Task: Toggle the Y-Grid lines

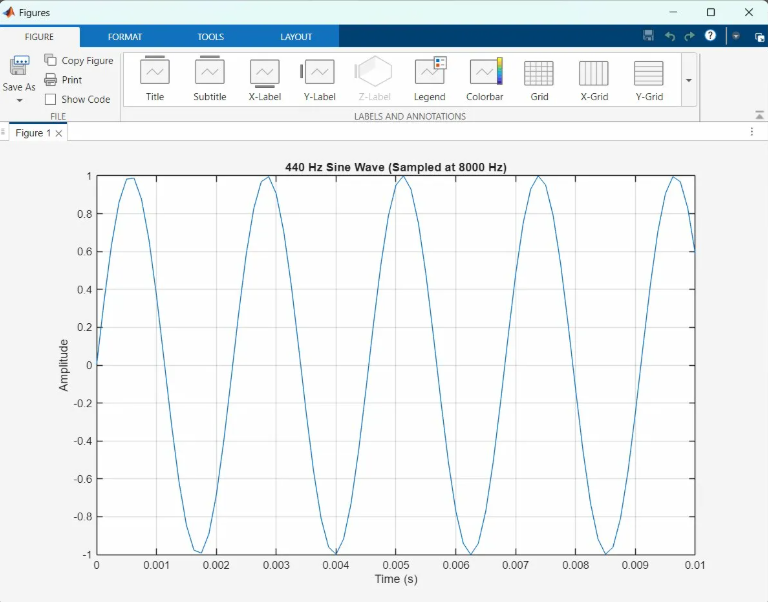Action: click(649, 79)
